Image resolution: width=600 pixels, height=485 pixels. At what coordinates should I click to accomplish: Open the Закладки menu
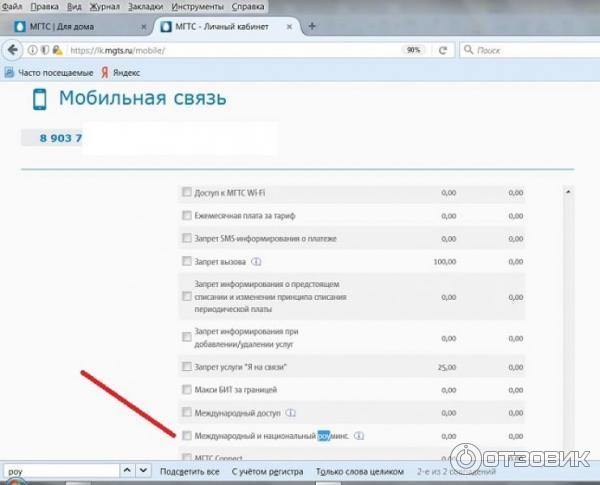[x=145, y=6]
